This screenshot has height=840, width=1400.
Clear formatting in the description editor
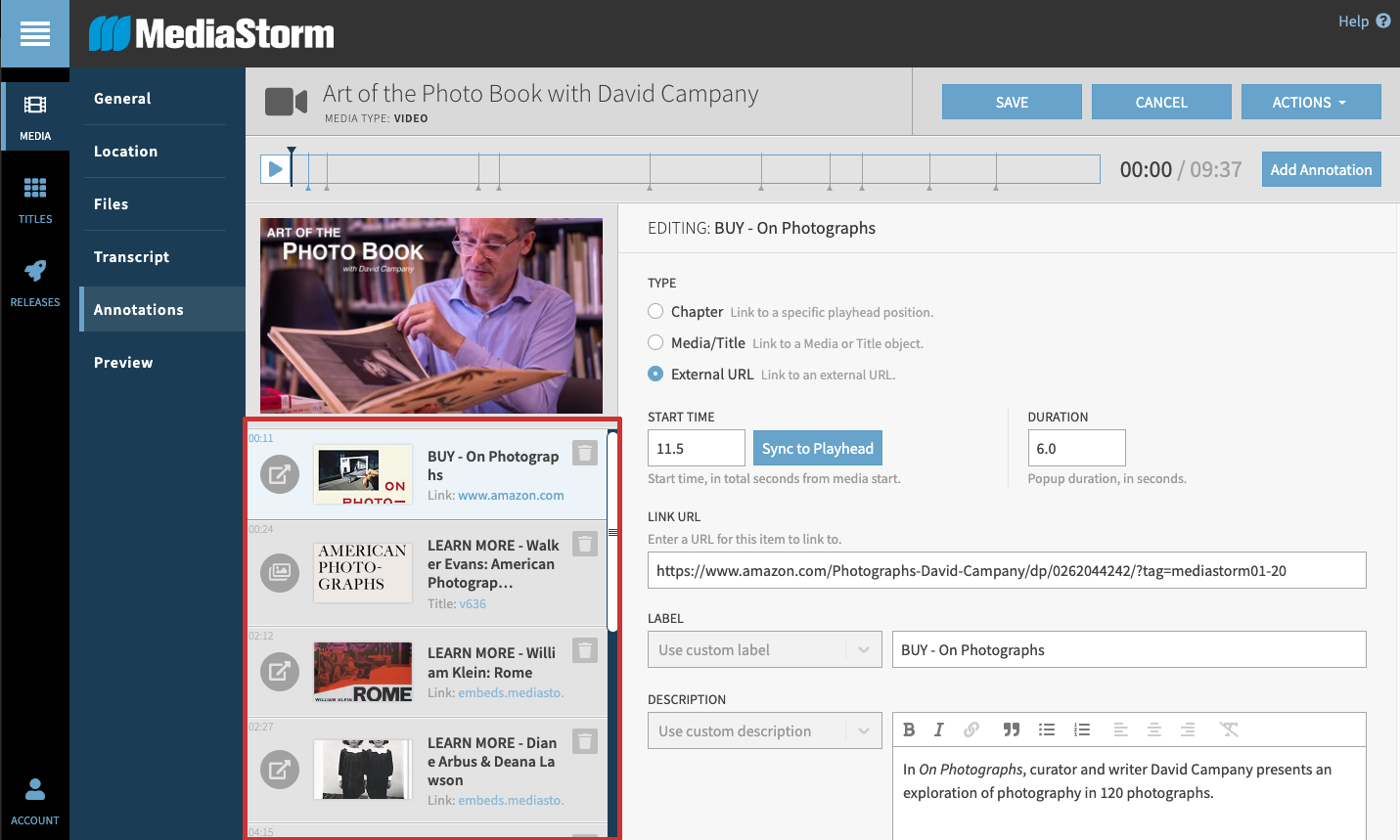(x=1230, y=729)
